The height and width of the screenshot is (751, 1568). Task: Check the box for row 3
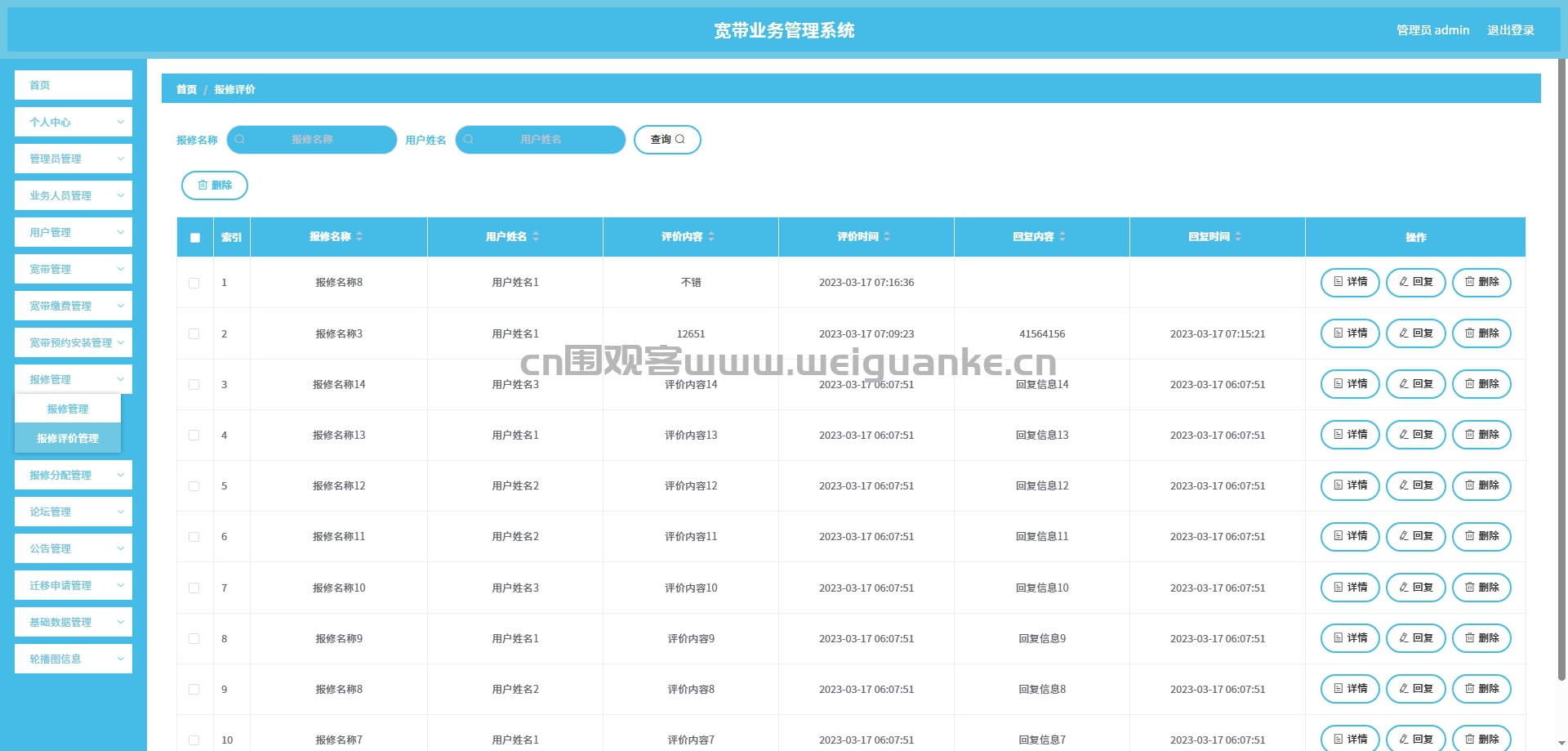tap(194, 384)
